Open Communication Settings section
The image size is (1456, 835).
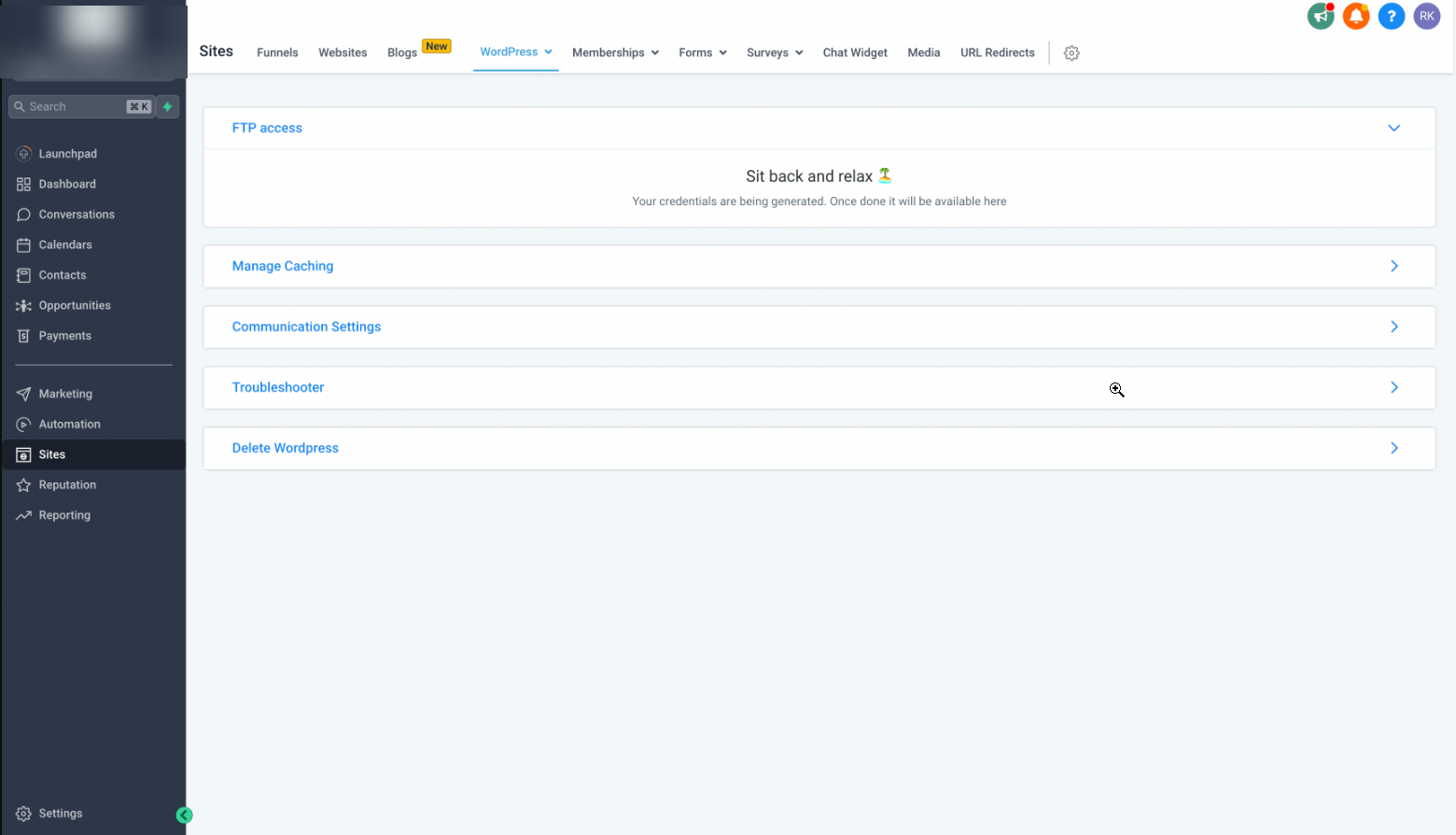pyautogui.click(x=306, y=327)
